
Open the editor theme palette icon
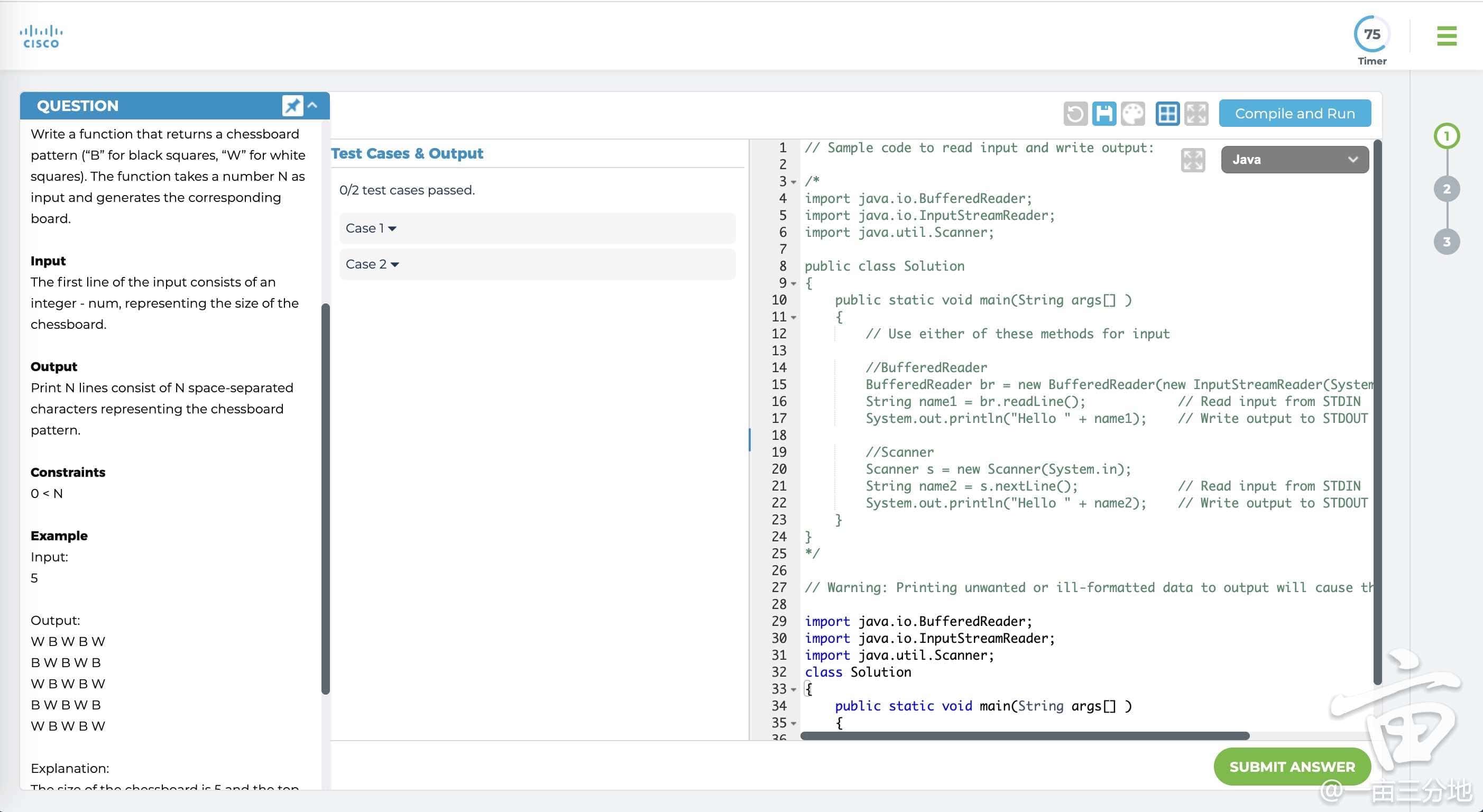1132,113
